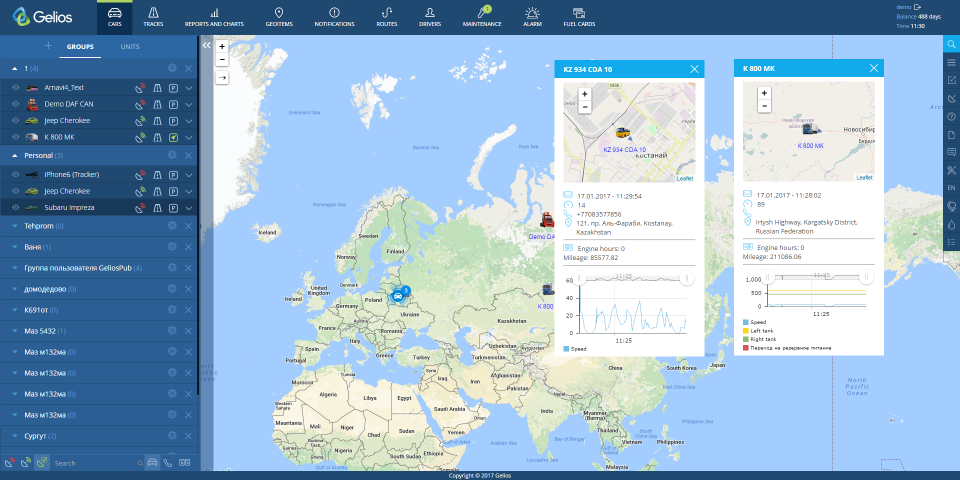This screenshot has width=960, height=480.
Task: Toggle visibility eye for K 800 MK
Action: (16, 138)
